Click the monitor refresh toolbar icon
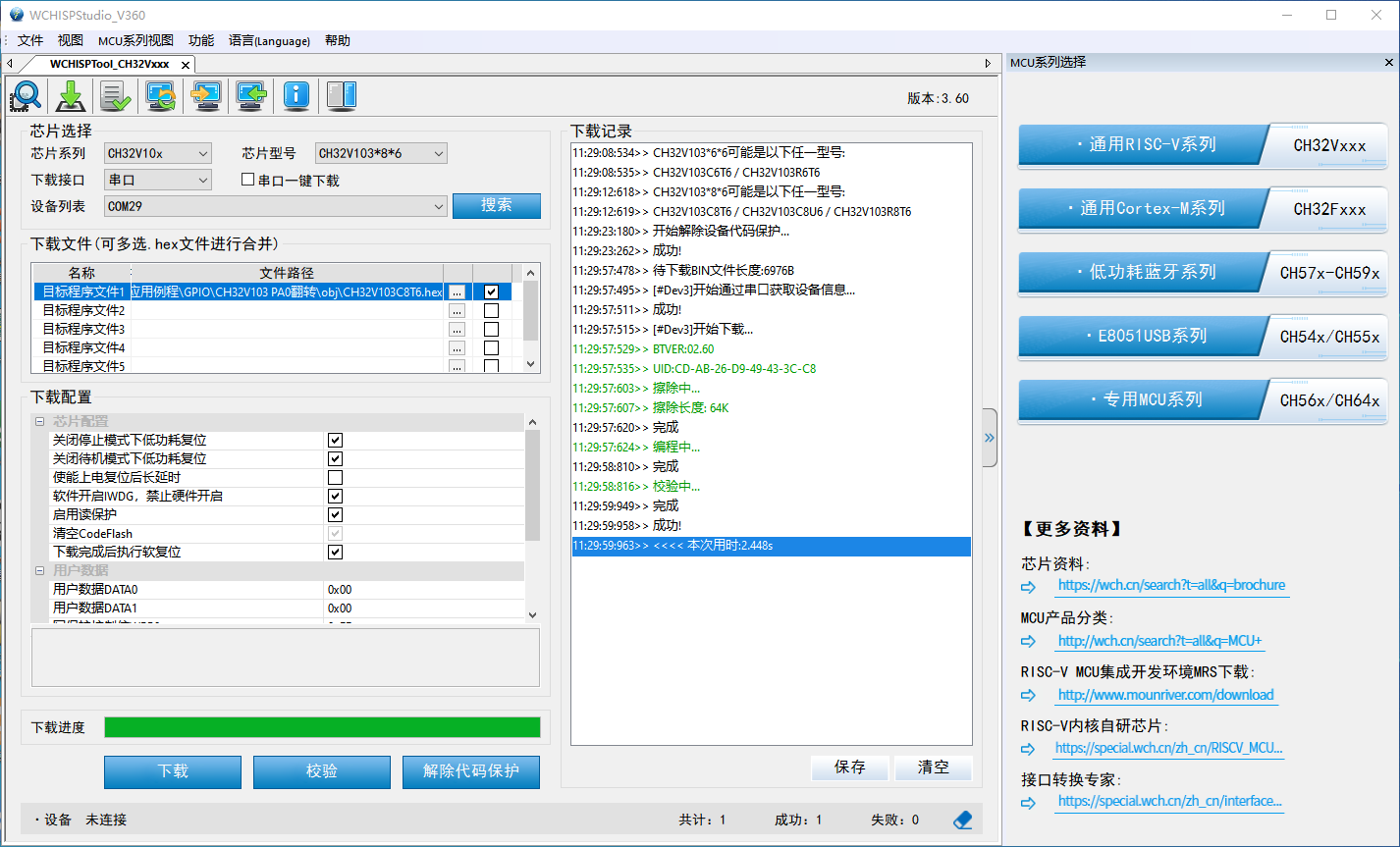Screen dimensions: 1400x847 pyautogui.click(x=161, y=95)
